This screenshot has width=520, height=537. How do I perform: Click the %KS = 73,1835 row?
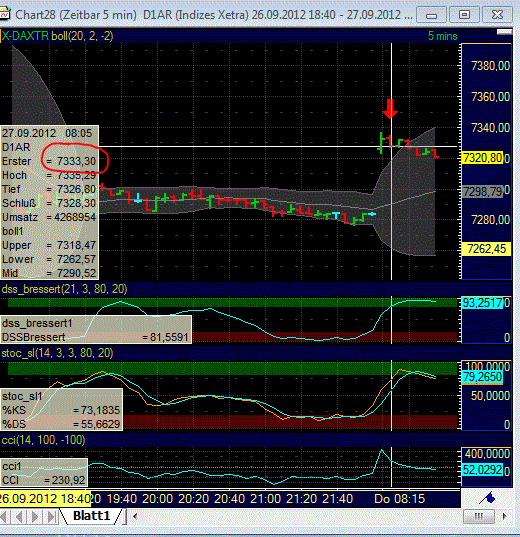point(61,410)
